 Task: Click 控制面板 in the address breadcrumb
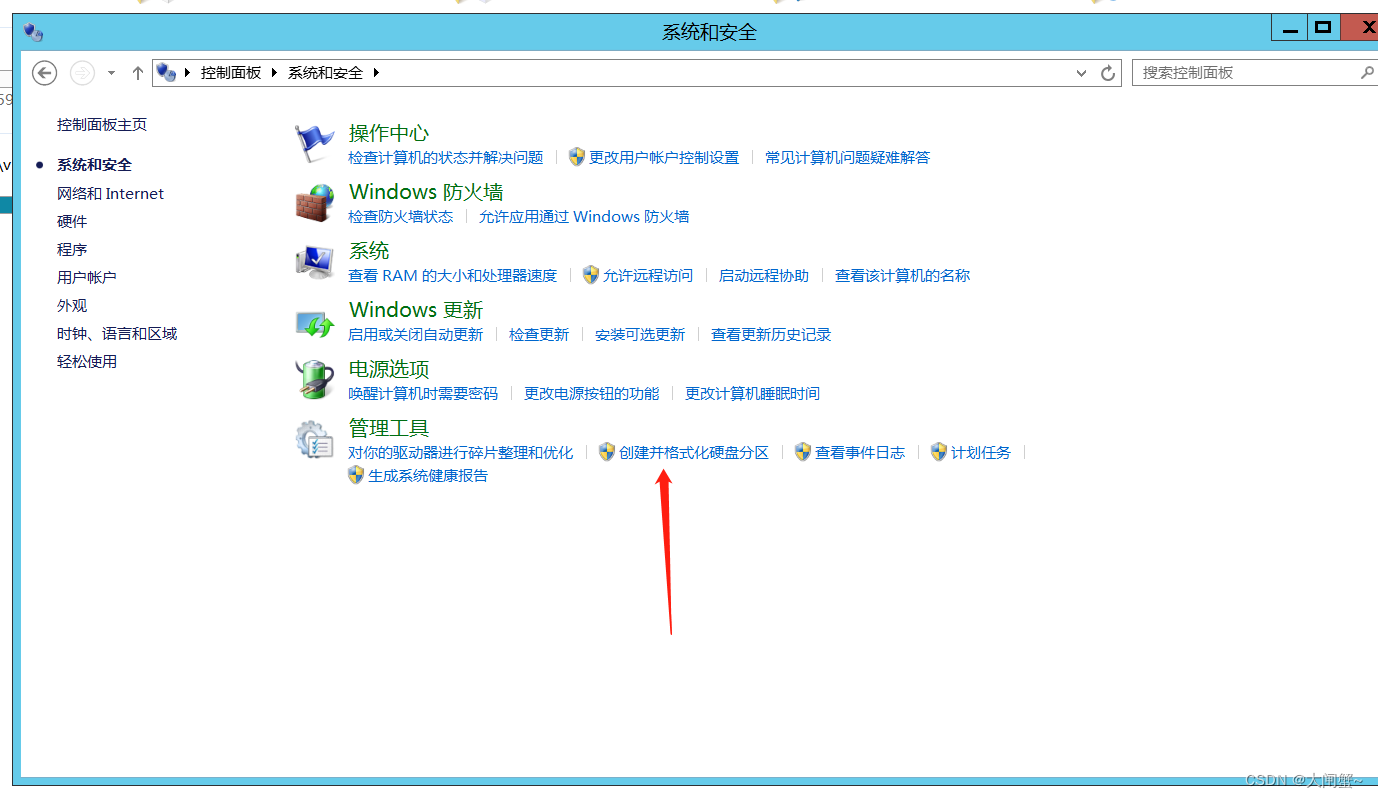pos(231,73)
